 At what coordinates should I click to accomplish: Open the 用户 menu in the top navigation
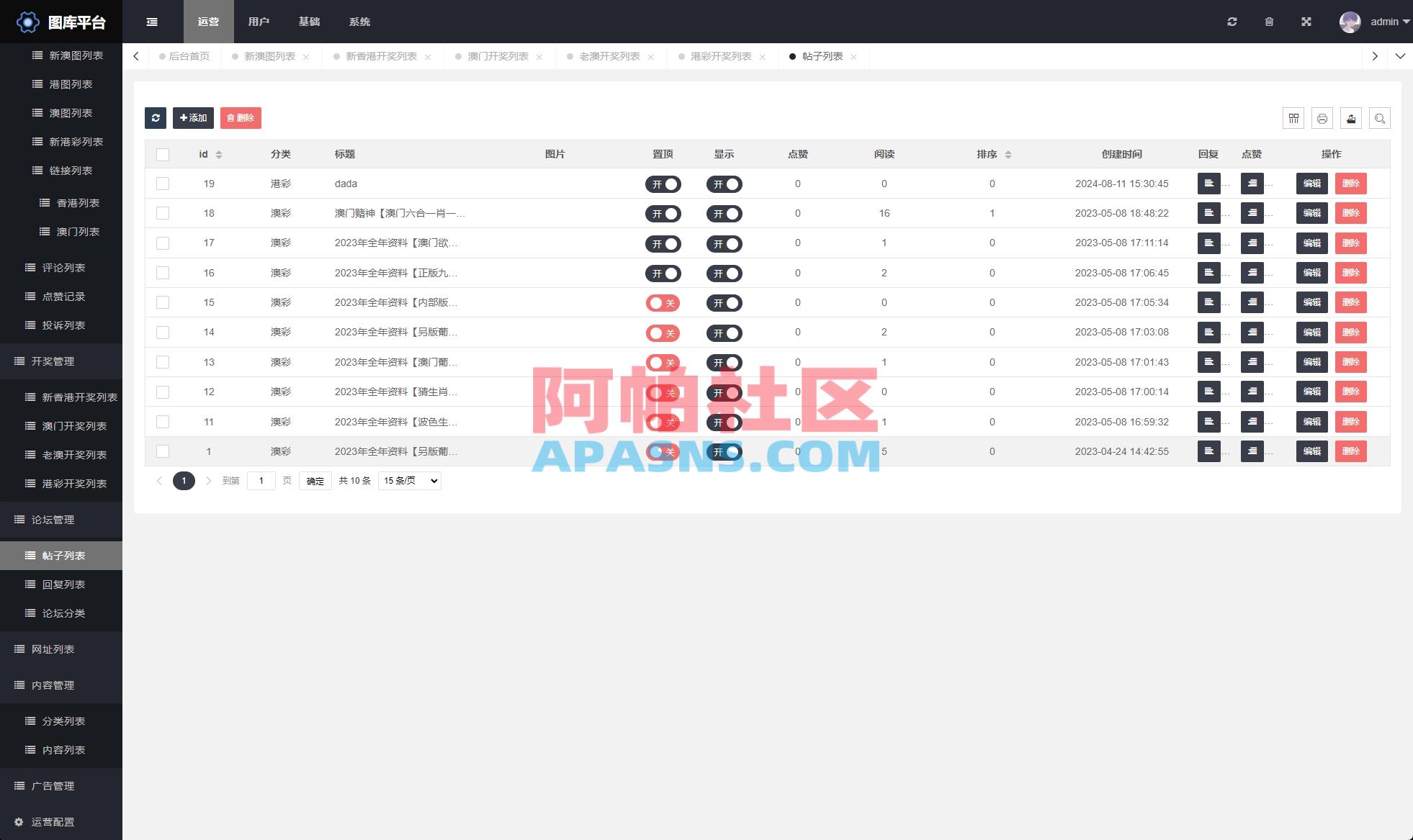pyautogui.click(x=259, y=22)
